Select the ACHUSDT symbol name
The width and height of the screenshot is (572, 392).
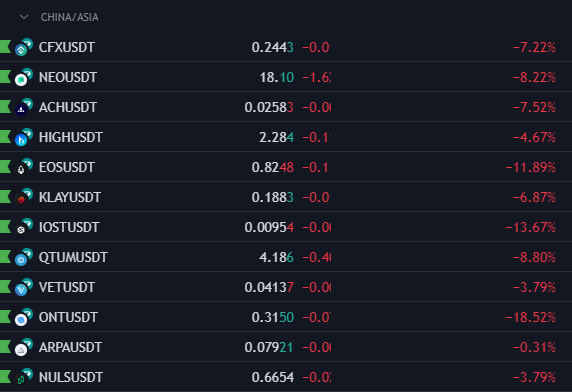pyautogui.click(x=68, y=107)
